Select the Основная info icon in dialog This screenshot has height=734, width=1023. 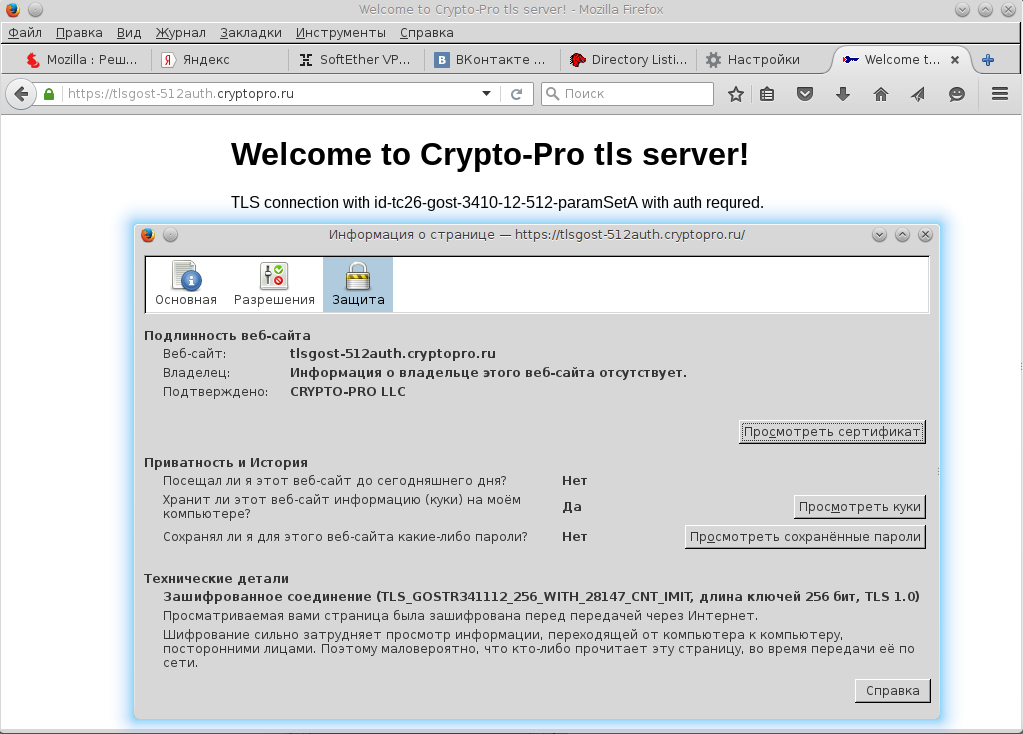186,284
